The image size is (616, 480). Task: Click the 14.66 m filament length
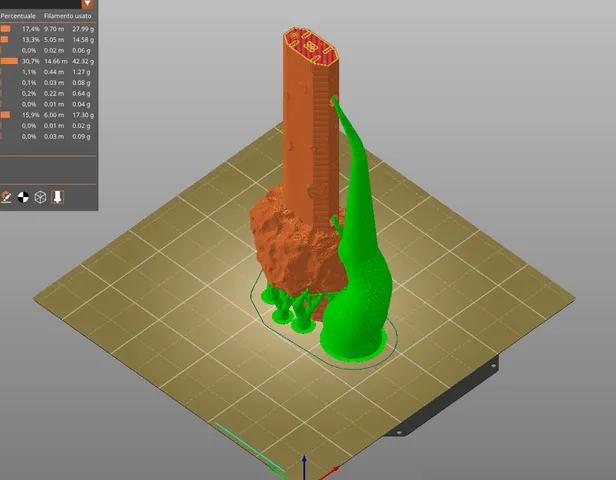[55, 61]
